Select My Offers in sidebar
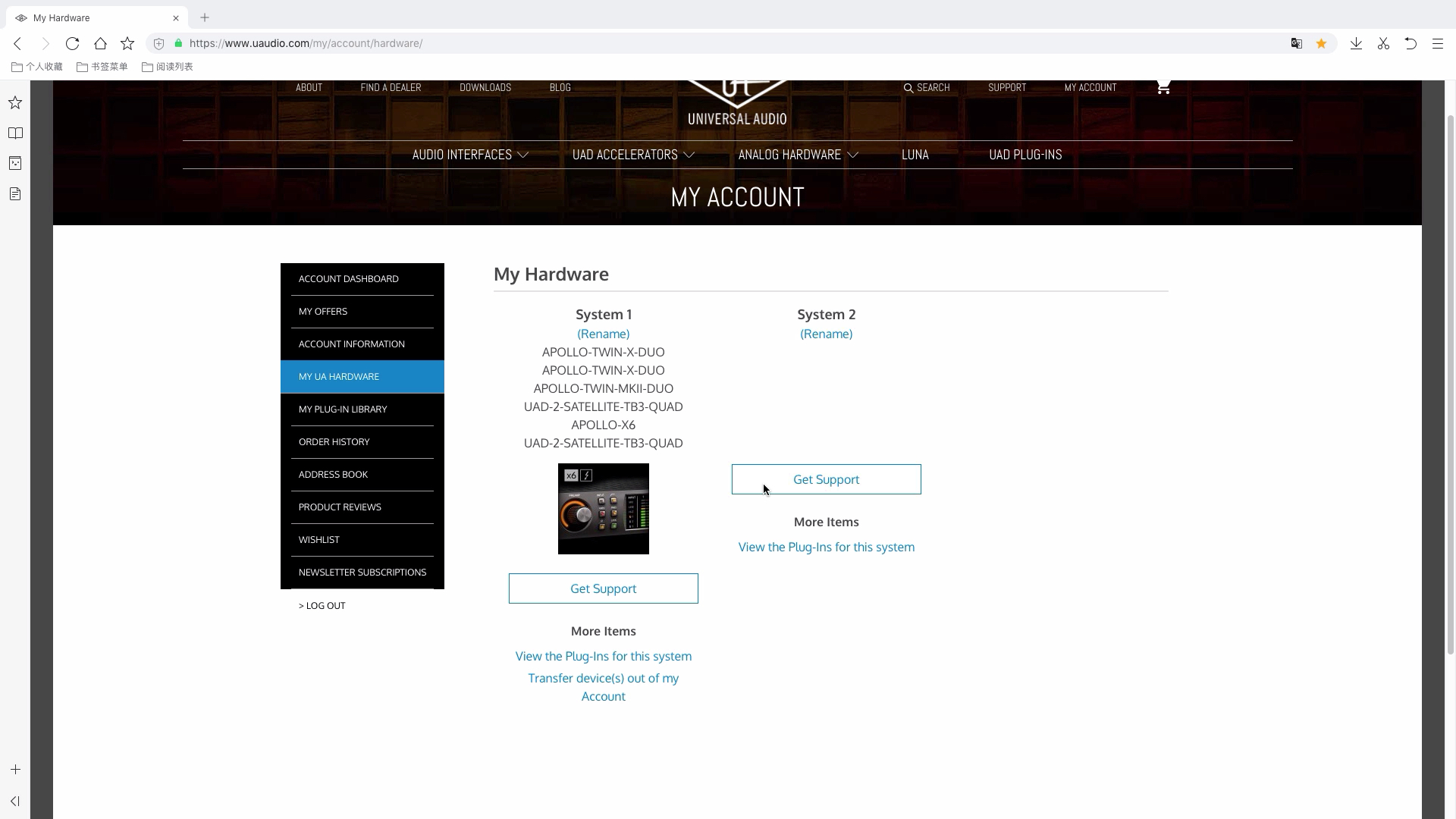Image resolution: width=1456 pixels, height=819 pixels. [x=362, y=311]
